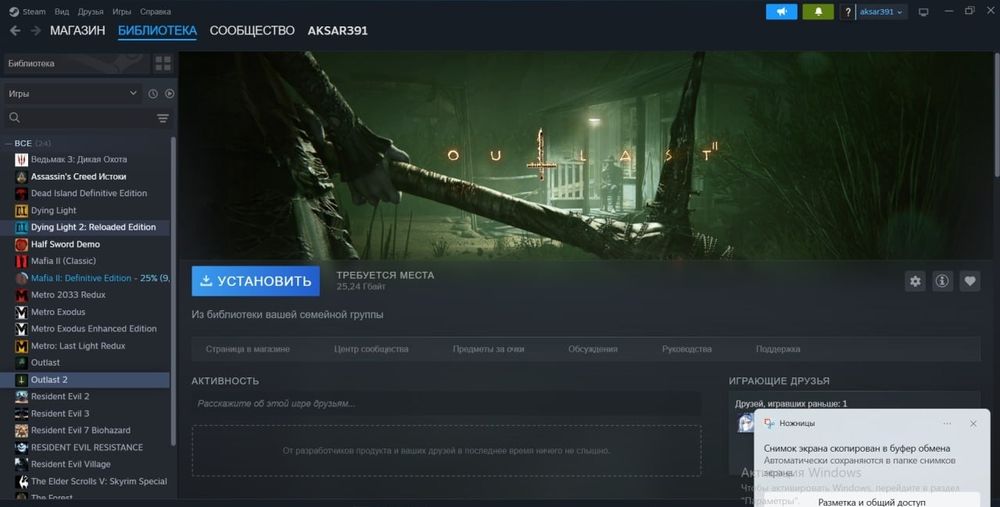1000x507 pixels.
Task: Open the AKSAR391 profile tab
Action: pos(337,31)
